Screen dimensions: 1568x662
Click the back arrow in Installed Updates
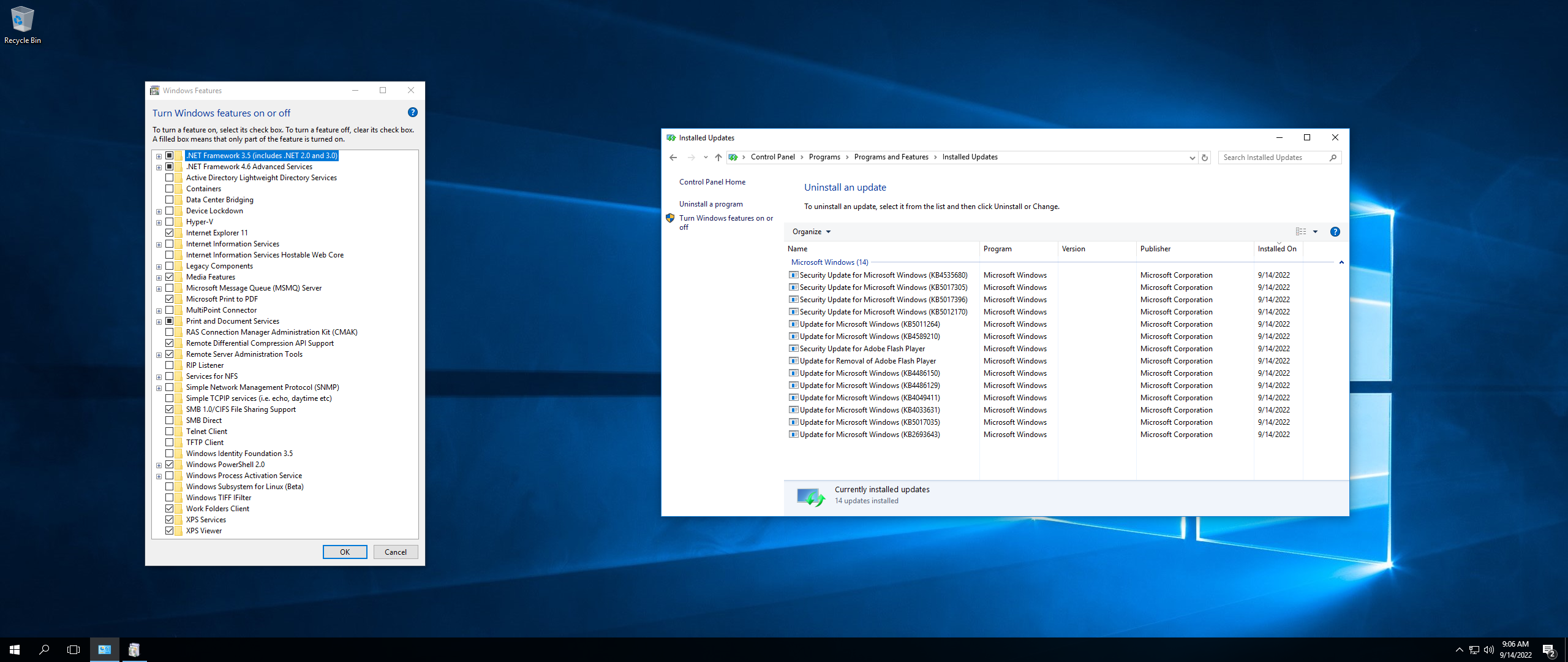coord(673,158)
